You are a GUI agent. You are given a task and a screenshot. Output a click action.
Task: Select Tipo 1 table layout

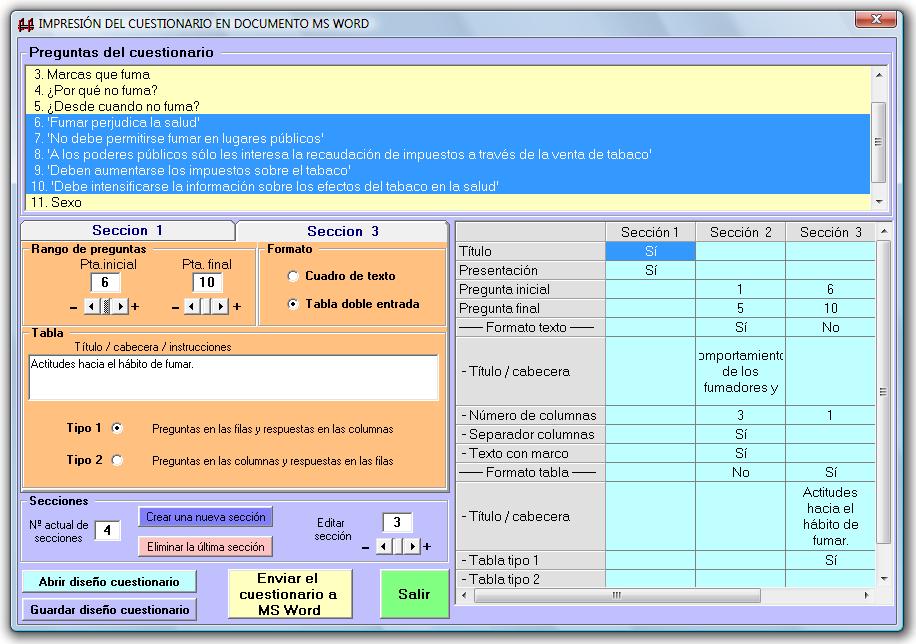(117, 428)
